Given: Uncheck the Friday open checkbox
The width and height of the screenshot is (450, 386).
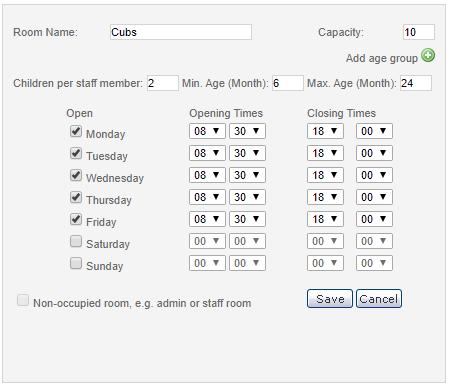Looking at the screenshot, I should pyautogui.click(x=76, y=219).
